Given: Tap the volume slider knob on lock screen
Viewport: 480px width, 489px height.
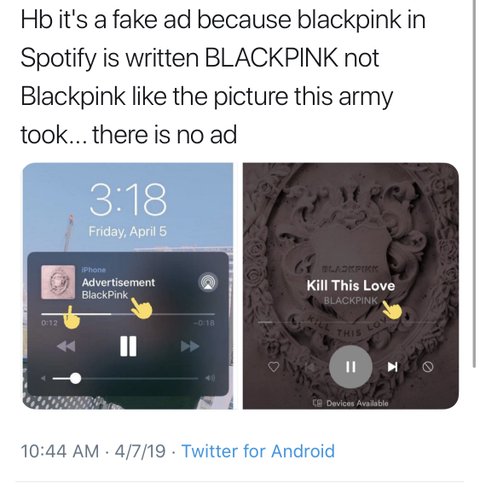Looking at the screenshot, I should point(76,378).
